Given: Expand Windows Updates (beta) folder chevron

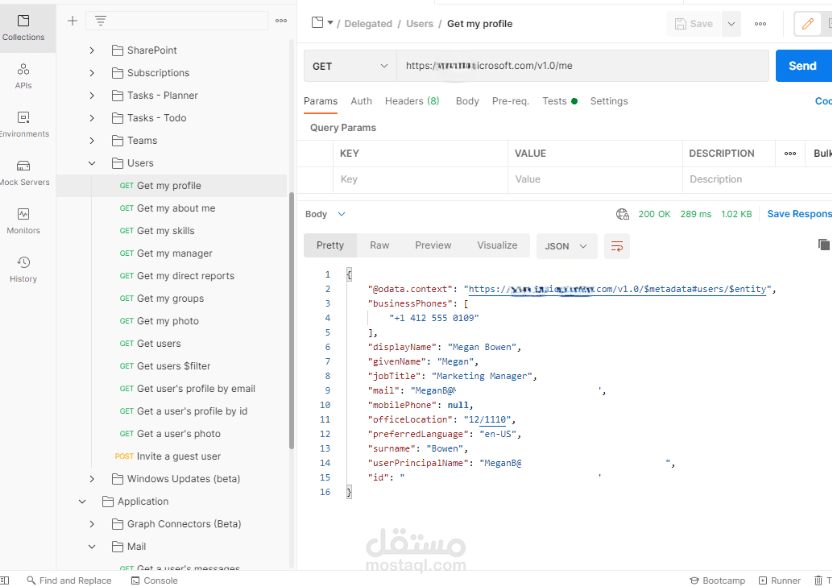Looking at the screenshot, I should 92,479.
